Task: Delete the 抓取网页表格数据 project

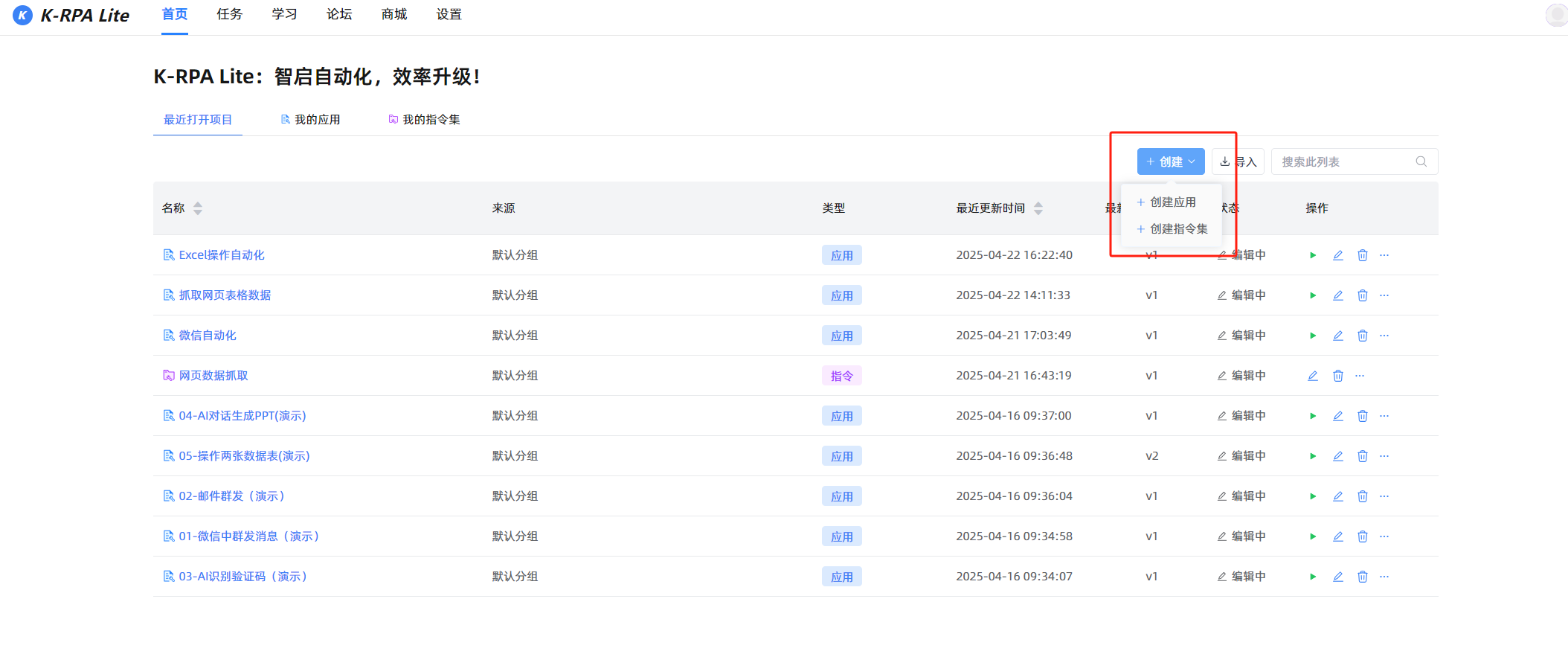Action: pos(1363,295)
